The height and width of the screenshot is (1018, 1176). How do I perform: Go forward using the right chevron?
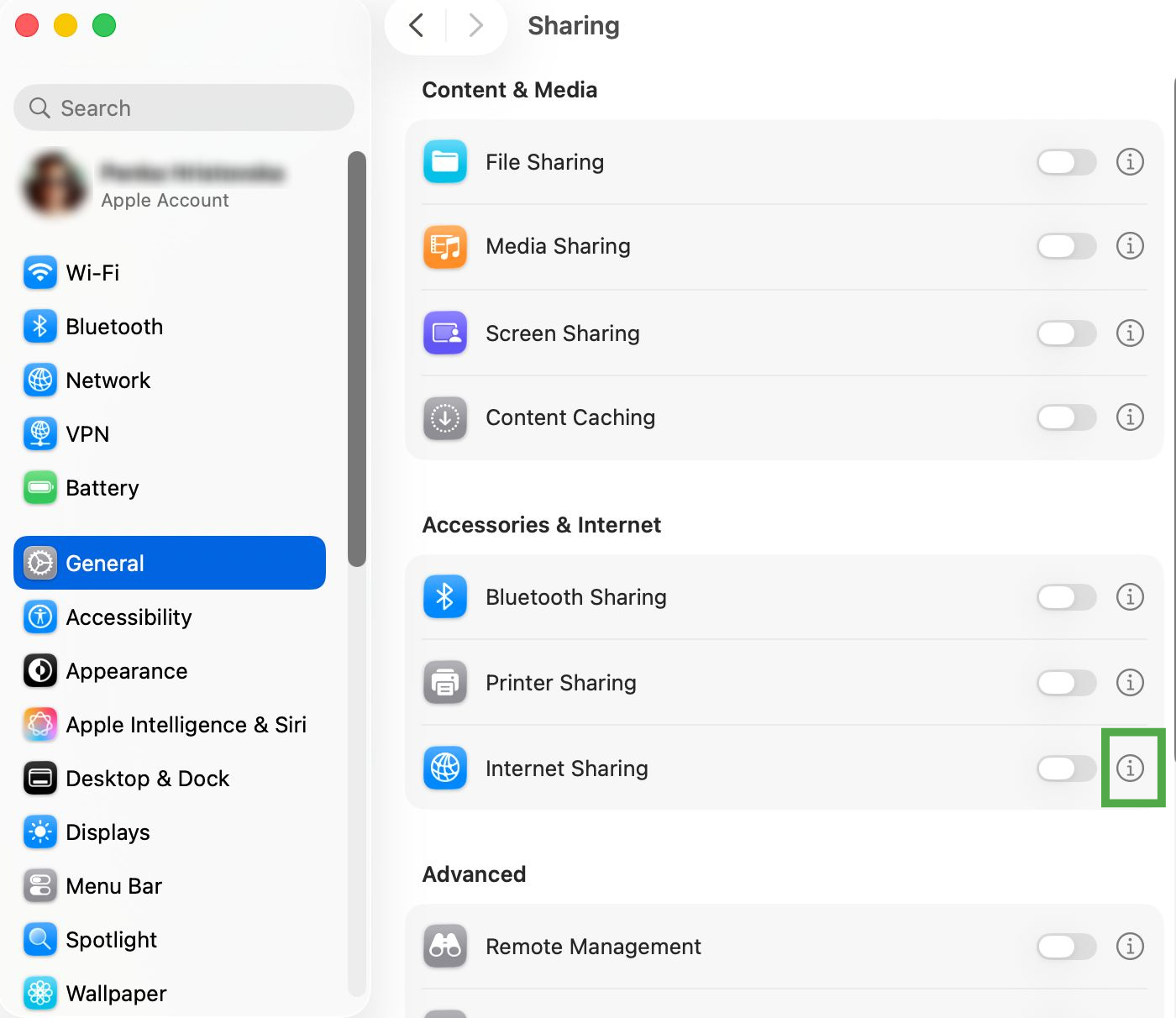476,25
